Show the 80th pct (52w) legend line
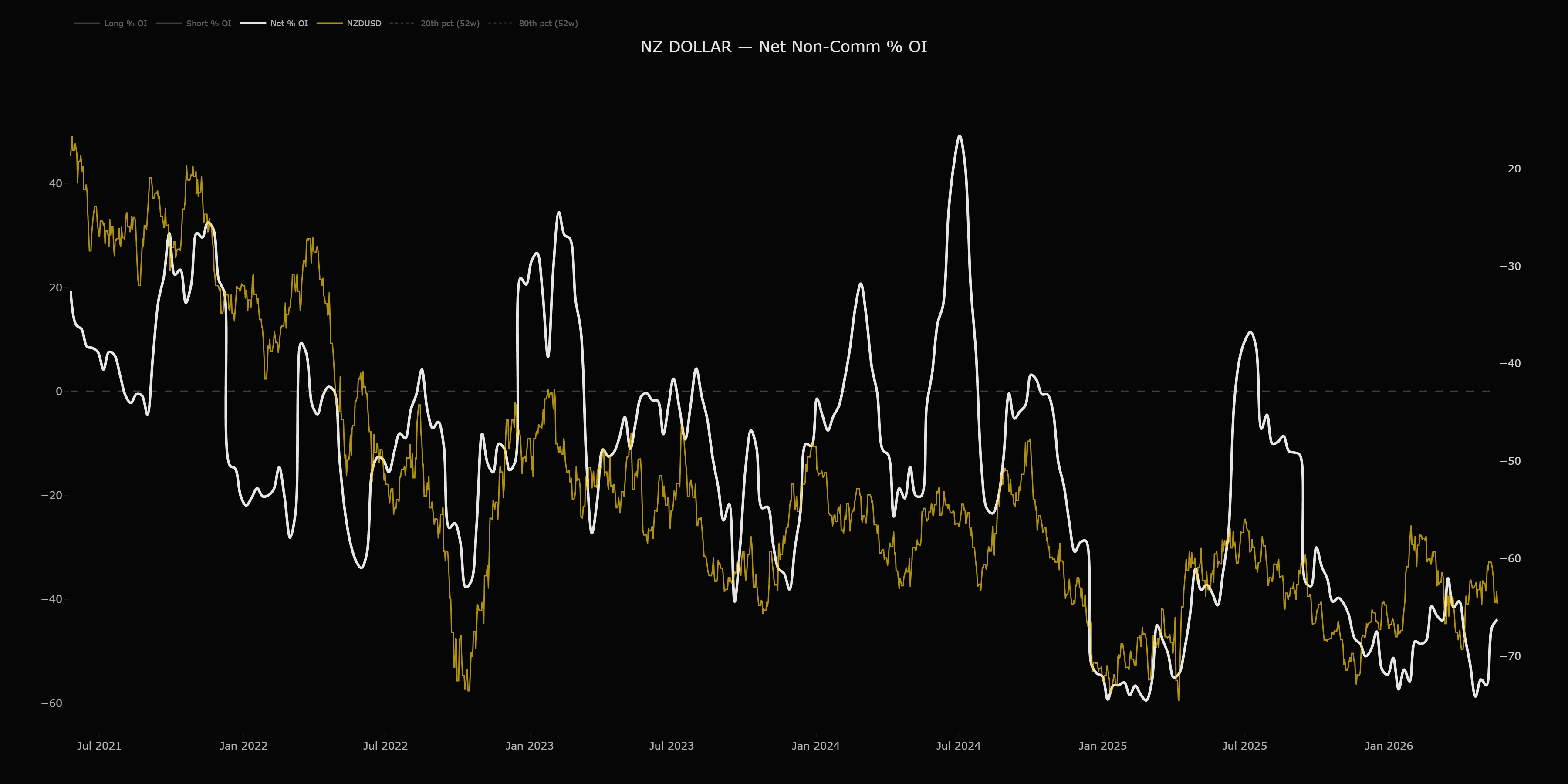Image resolution: width=1568 pixels, height=784 pixels. coord(533,23)
